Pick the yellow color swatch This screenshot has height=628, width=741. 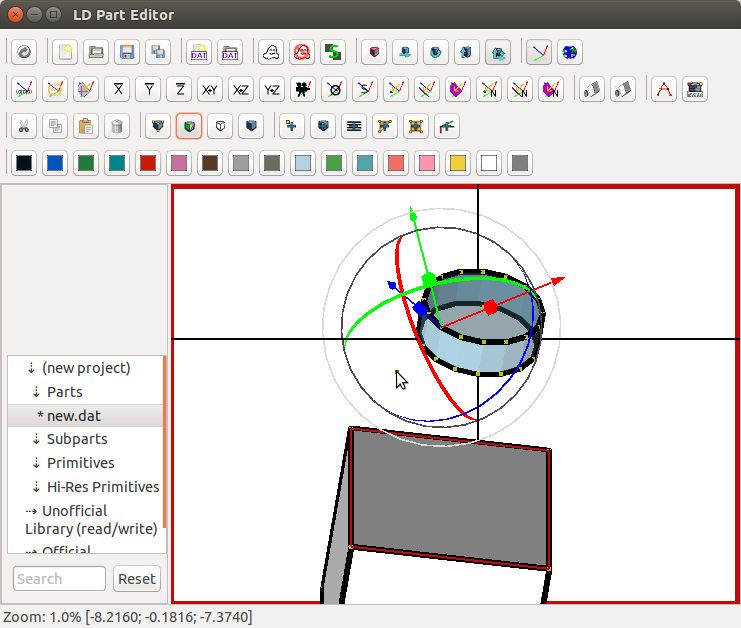pyautogui.click(x=458, y=162)
